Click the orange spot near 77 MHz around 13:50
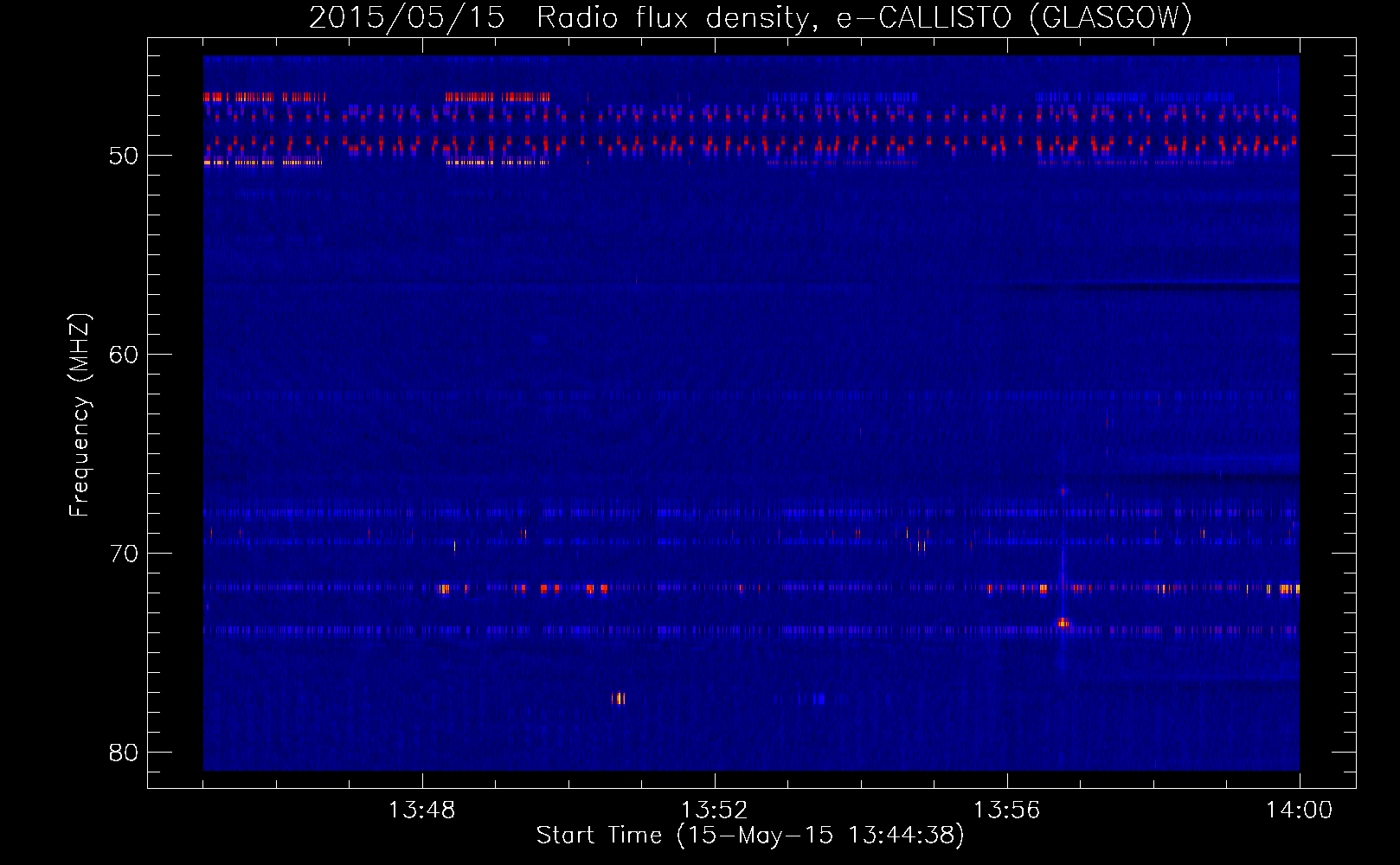 (x=619, y=698)
